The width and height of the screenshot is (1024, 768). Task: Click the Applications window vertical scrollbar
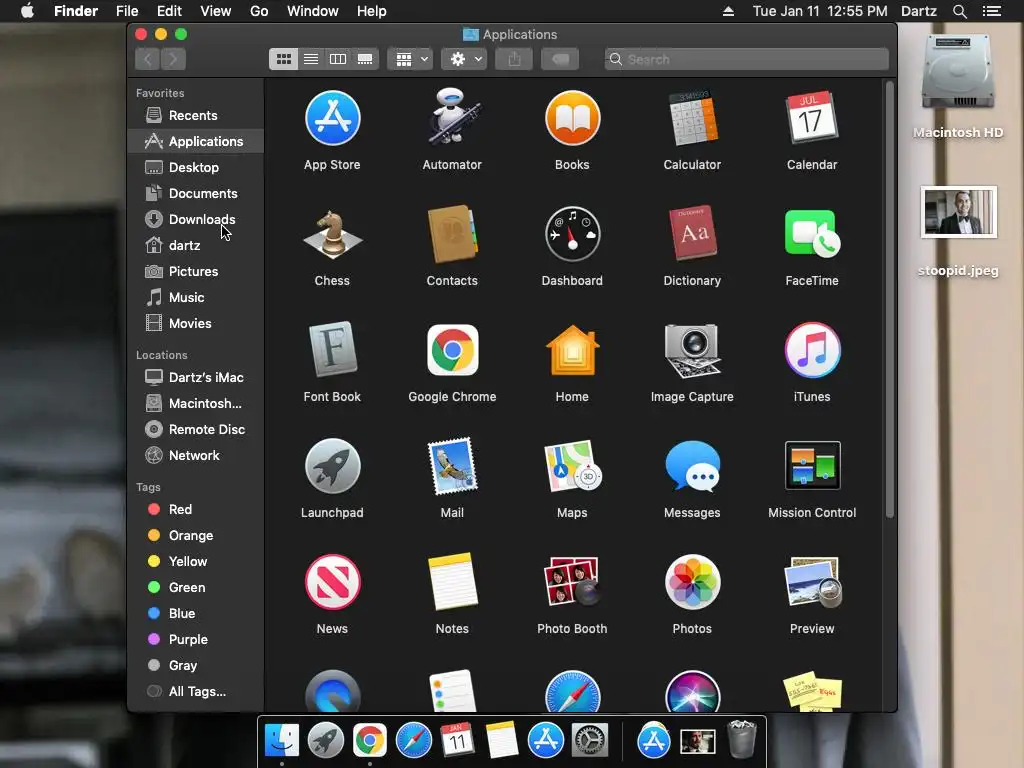889,300
